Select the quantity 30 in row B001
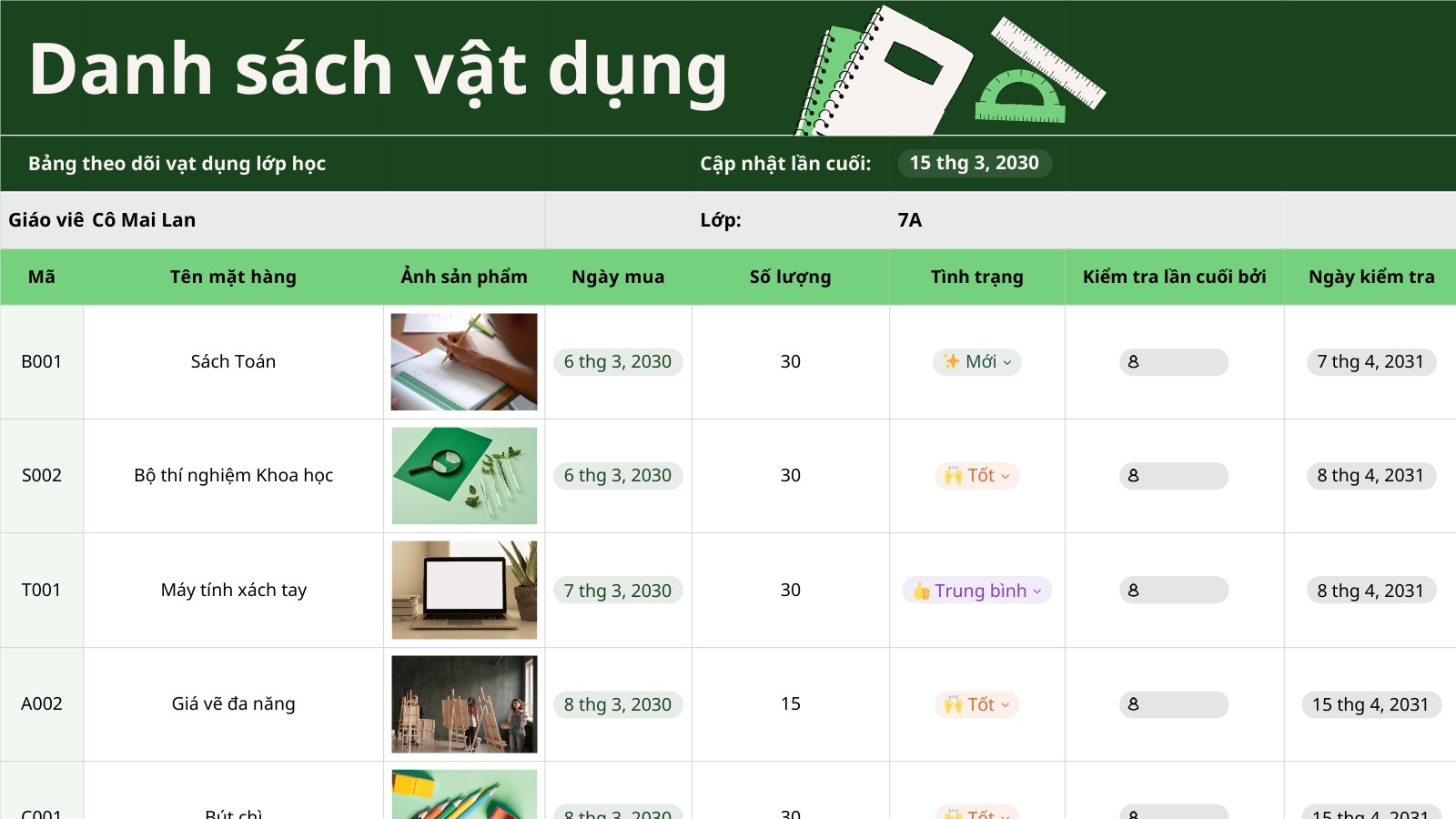The image size is (1456, 819). [x=791, y=362]
